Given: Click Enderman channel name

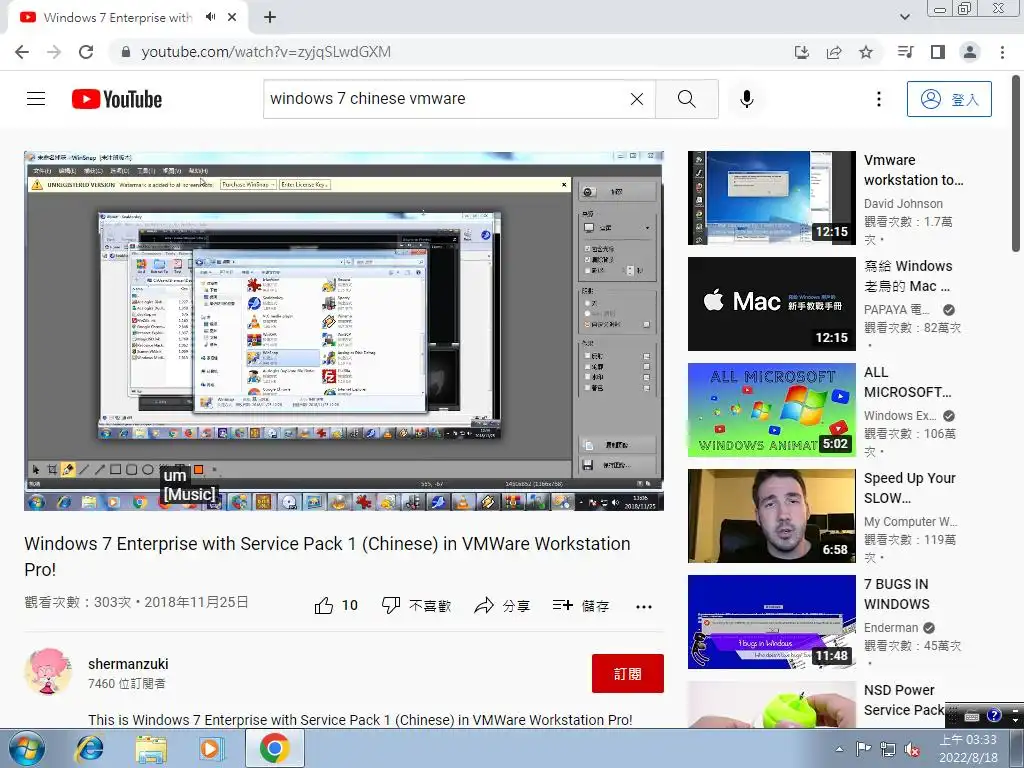Looking at the screenshot, I should click(891, 628).
